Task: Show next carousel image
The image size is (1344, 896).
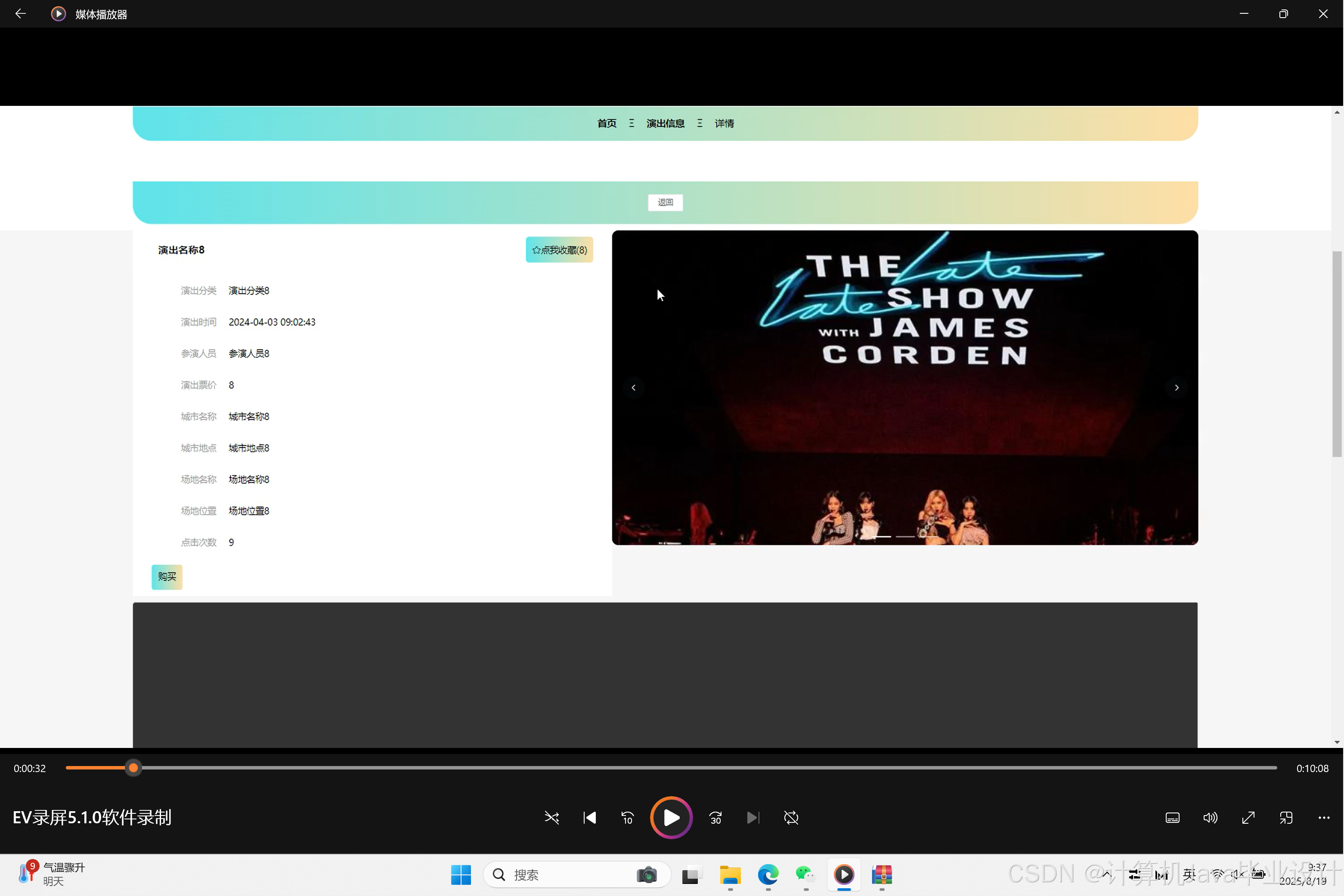Action: [x=1177, y=387]
